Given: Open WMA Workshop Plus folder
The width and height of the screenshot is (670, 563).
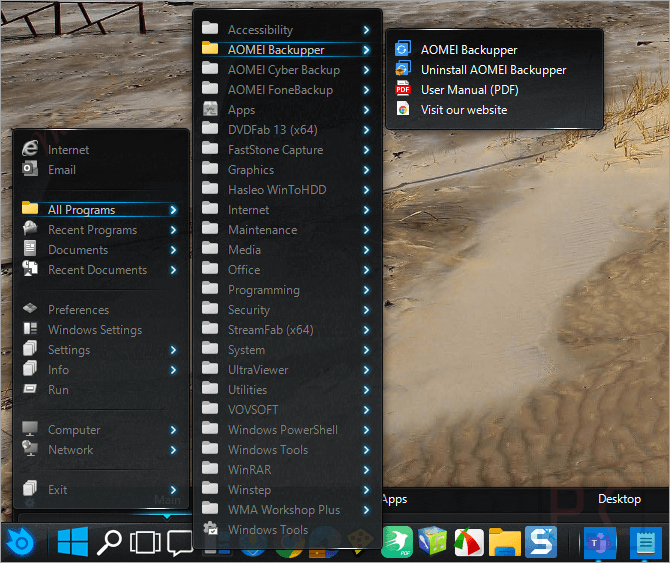Looking at the screenshot, I should pyautogui.click(x=285, y=510).
